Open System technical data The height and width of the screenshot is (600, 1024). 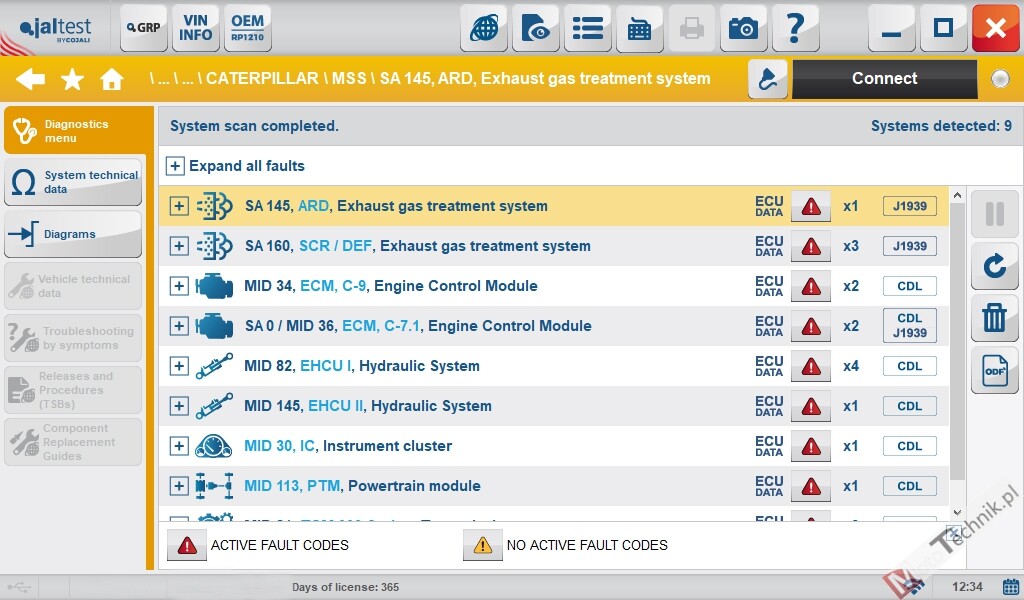pos(73,182)
